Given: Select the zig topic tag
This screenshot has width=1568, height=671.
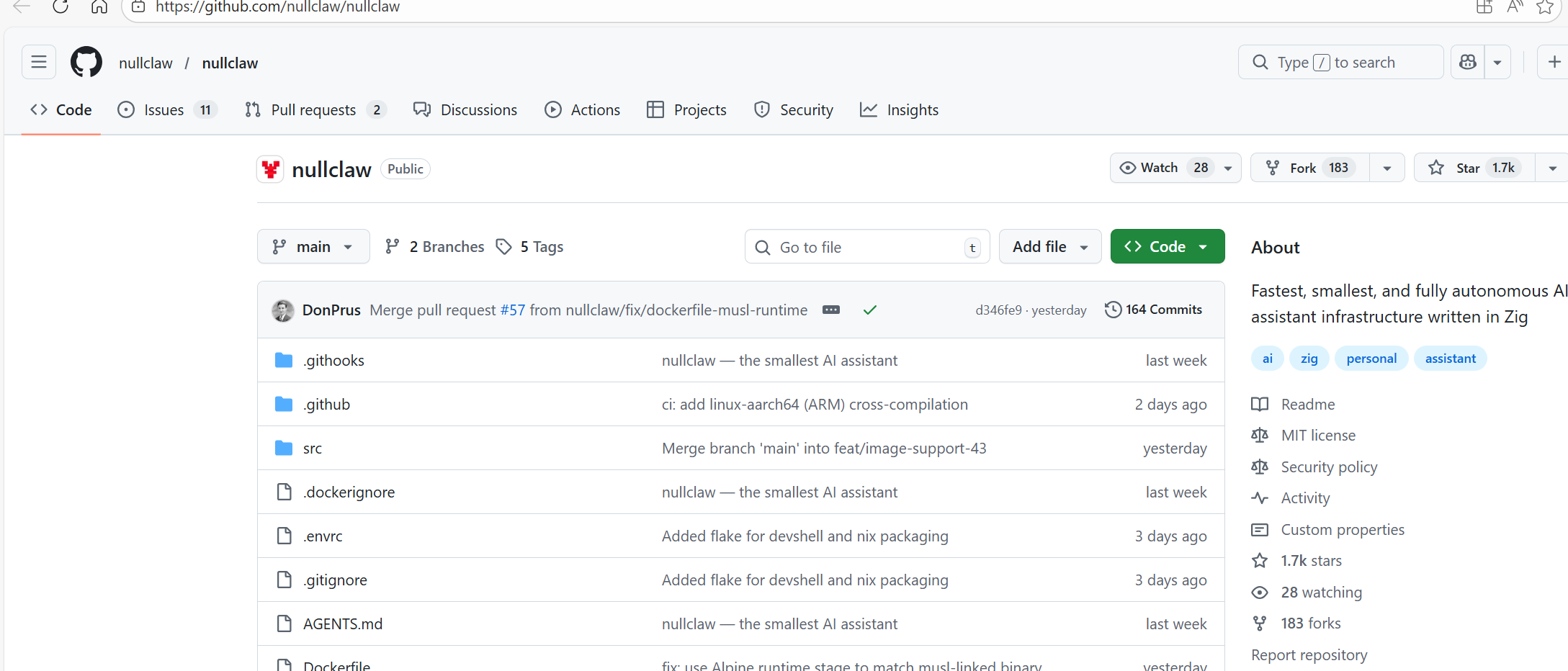Looking at the screenshot, I should pyautogui.click(x=1309, y=359).
